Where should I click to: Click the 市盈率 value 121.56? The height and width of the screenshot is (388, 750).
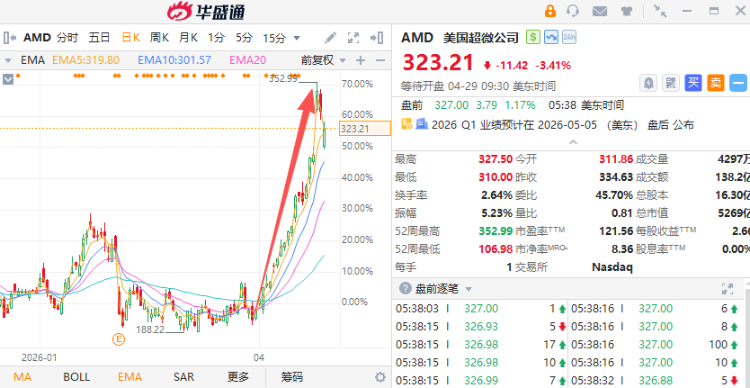[x=616, y=231]
